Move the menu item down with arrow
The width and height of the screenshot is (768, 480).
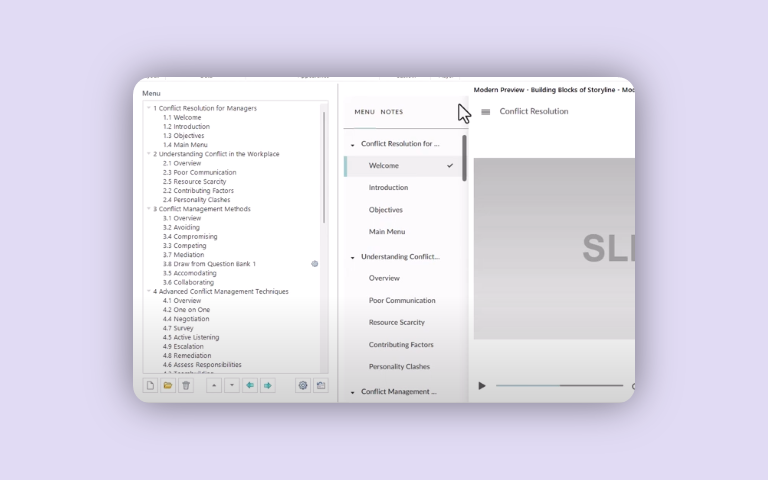point(232,385)
